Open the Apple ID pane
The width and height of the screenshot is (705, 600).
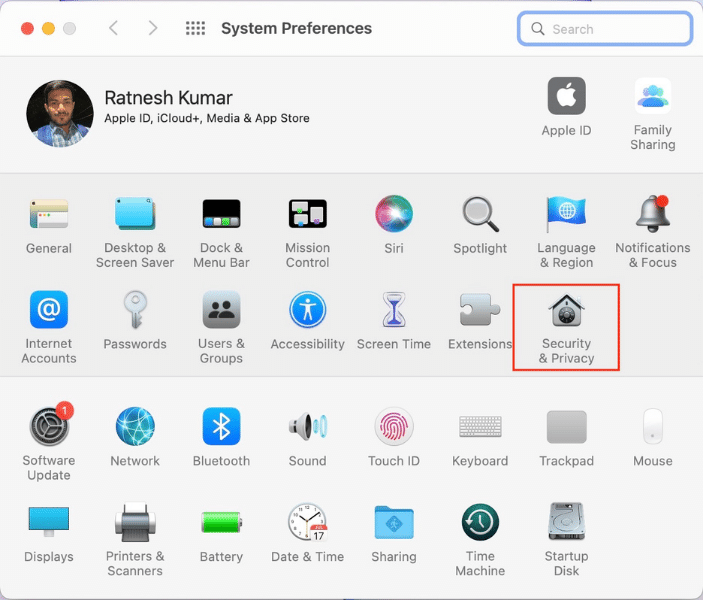click(567, 96)
